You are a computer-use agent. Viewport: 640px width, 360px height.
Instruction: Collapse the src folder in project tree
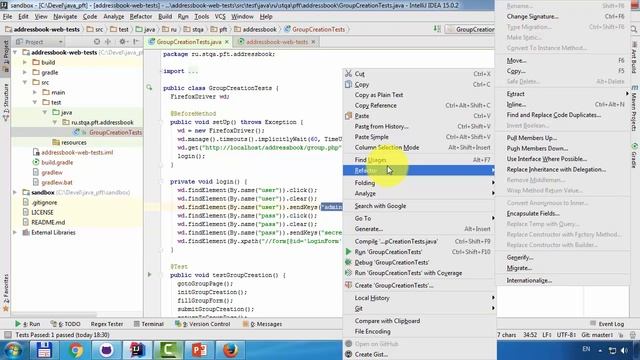25,82
